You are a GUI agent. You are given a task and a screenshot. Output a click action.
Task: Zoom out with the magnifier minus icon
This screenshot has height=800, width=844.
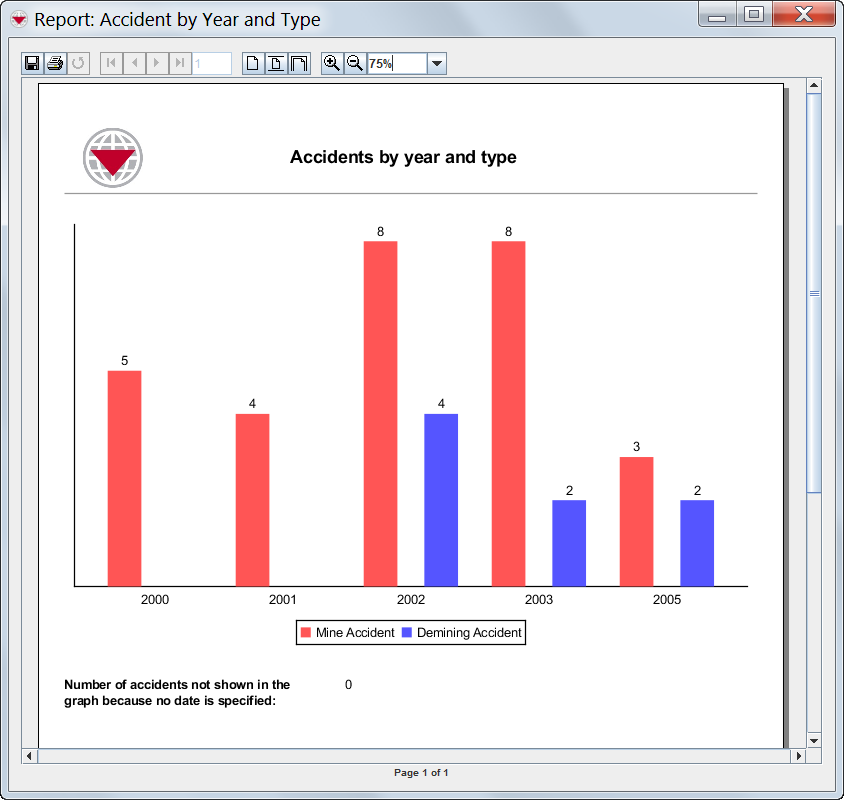pyautogui.click(x=354, y=64)
